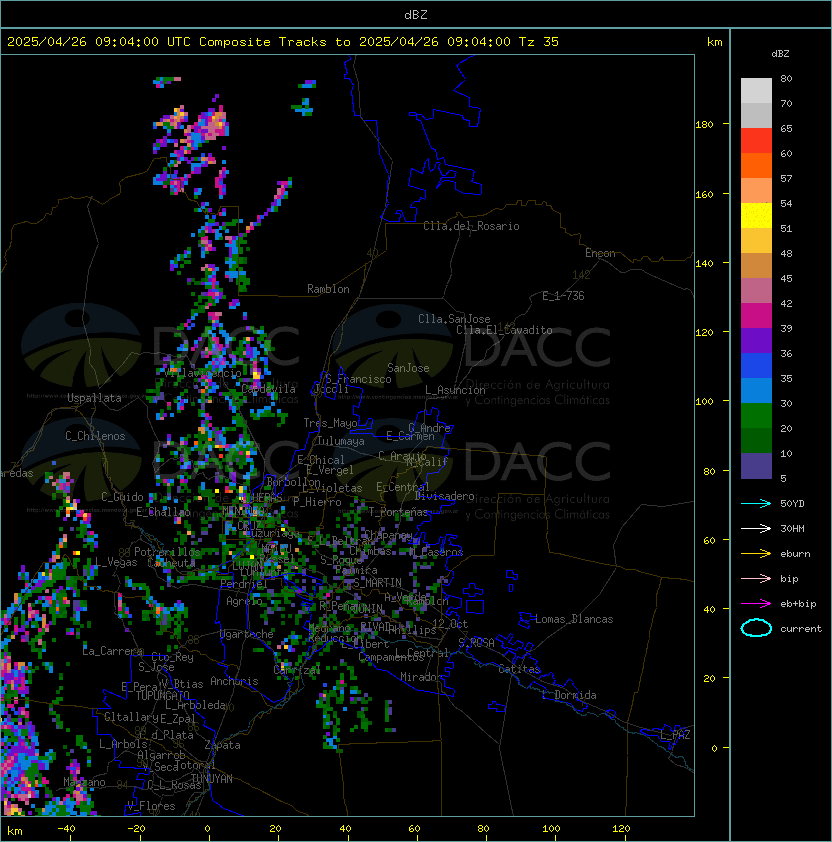Click the cyan 50YD arrow in legend
832x842 pixels.
point(756,503)
